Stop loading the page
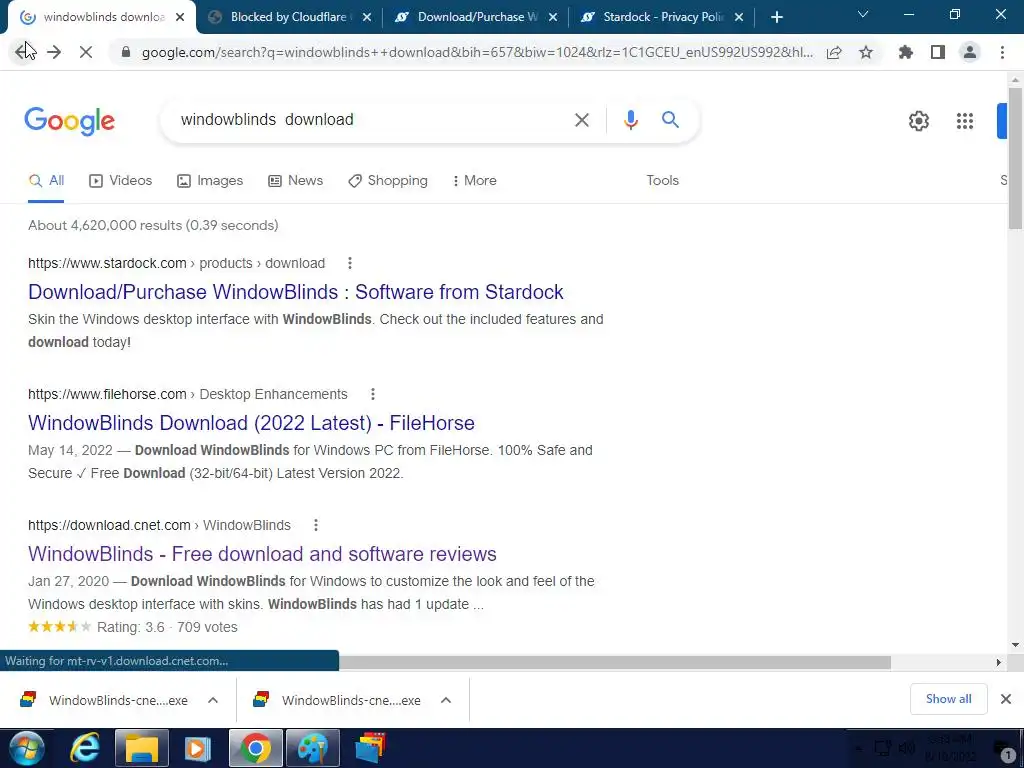Screen dimensions: 1024x768 86,52
